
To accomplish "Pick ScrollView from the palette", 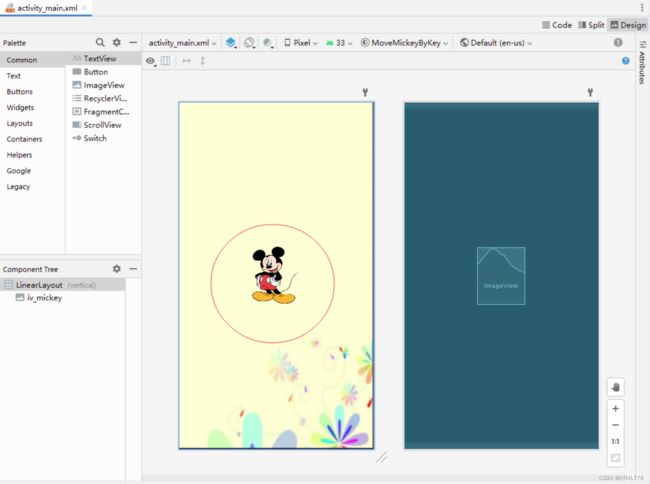I will (104, 125).
